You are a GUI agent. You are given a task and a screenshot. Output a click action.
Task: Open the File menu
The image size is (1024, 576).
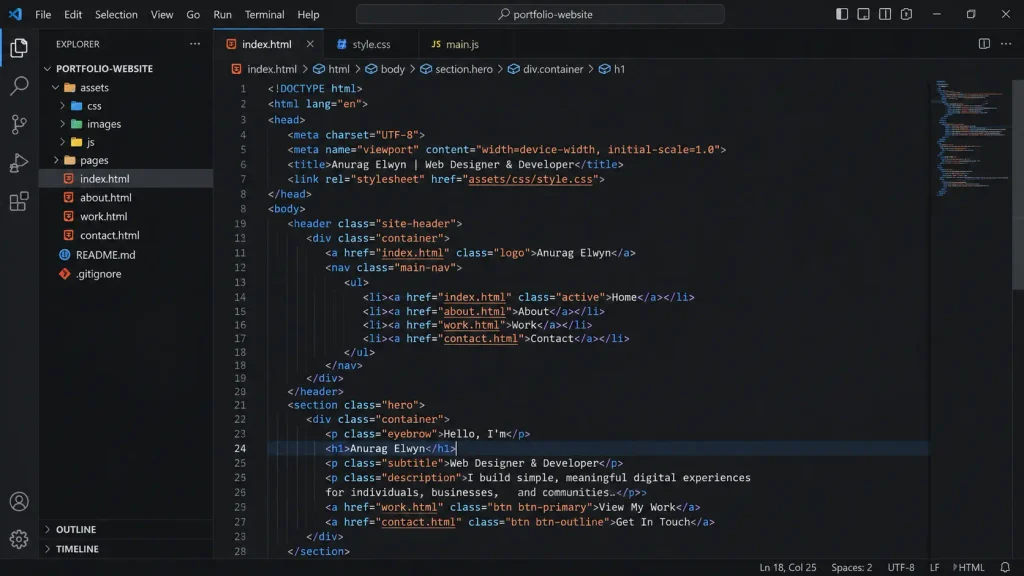click(43, 14)
